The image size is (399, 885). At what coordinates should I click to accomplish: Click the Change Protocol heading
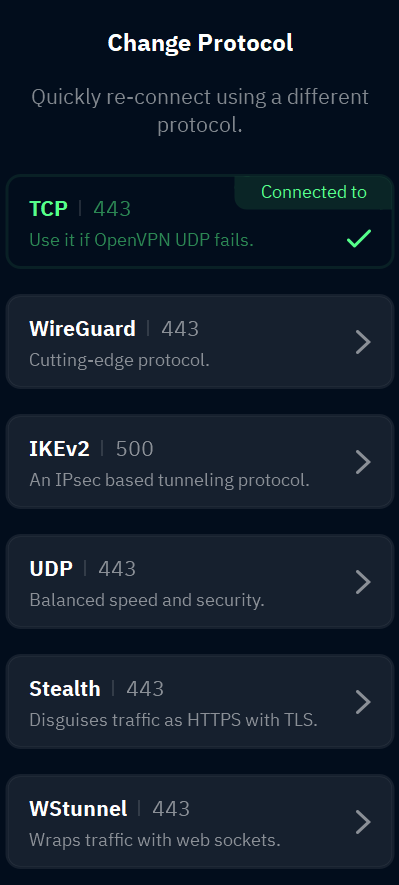(200, 43)
